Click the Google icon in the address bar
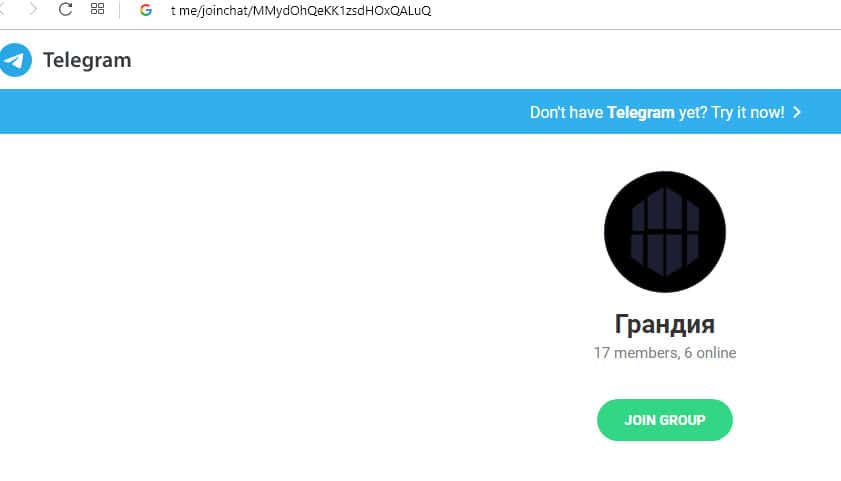The width and height of the screenshot is (841, 481). tap(145, 10)
